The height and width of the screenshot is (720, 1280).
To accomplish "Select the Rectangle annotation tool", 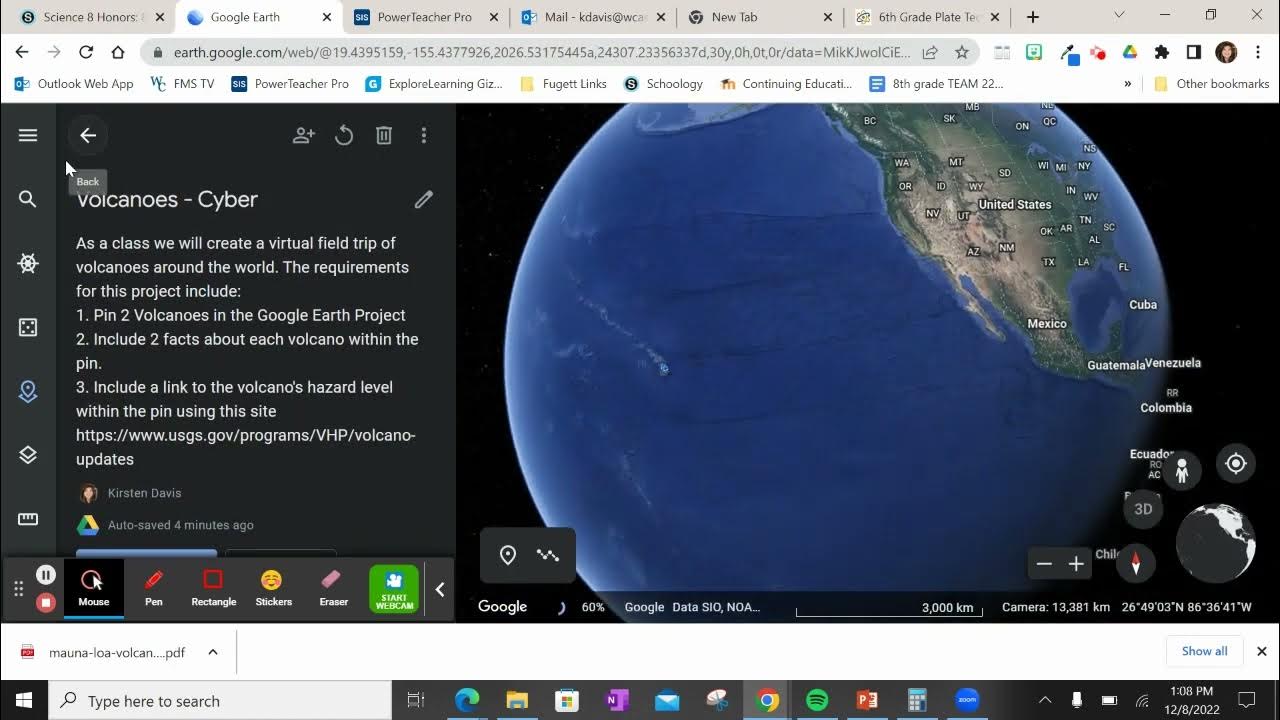I will (x=213, y=588).
